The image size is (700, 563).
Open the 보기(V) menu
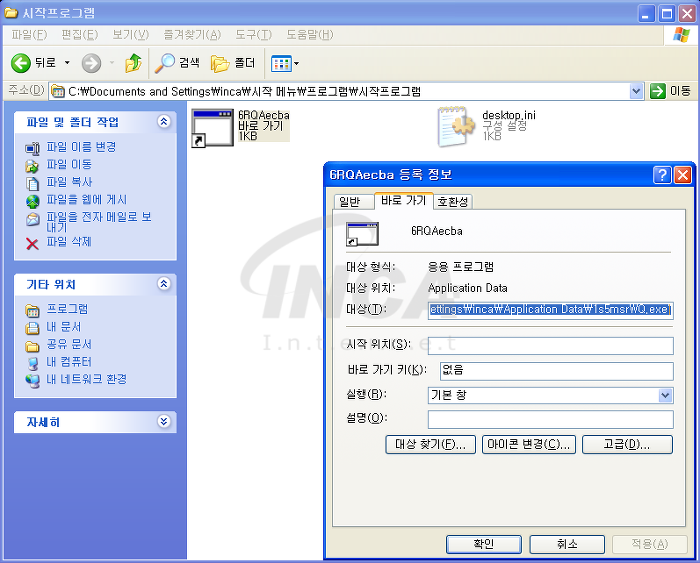[130, 35]
